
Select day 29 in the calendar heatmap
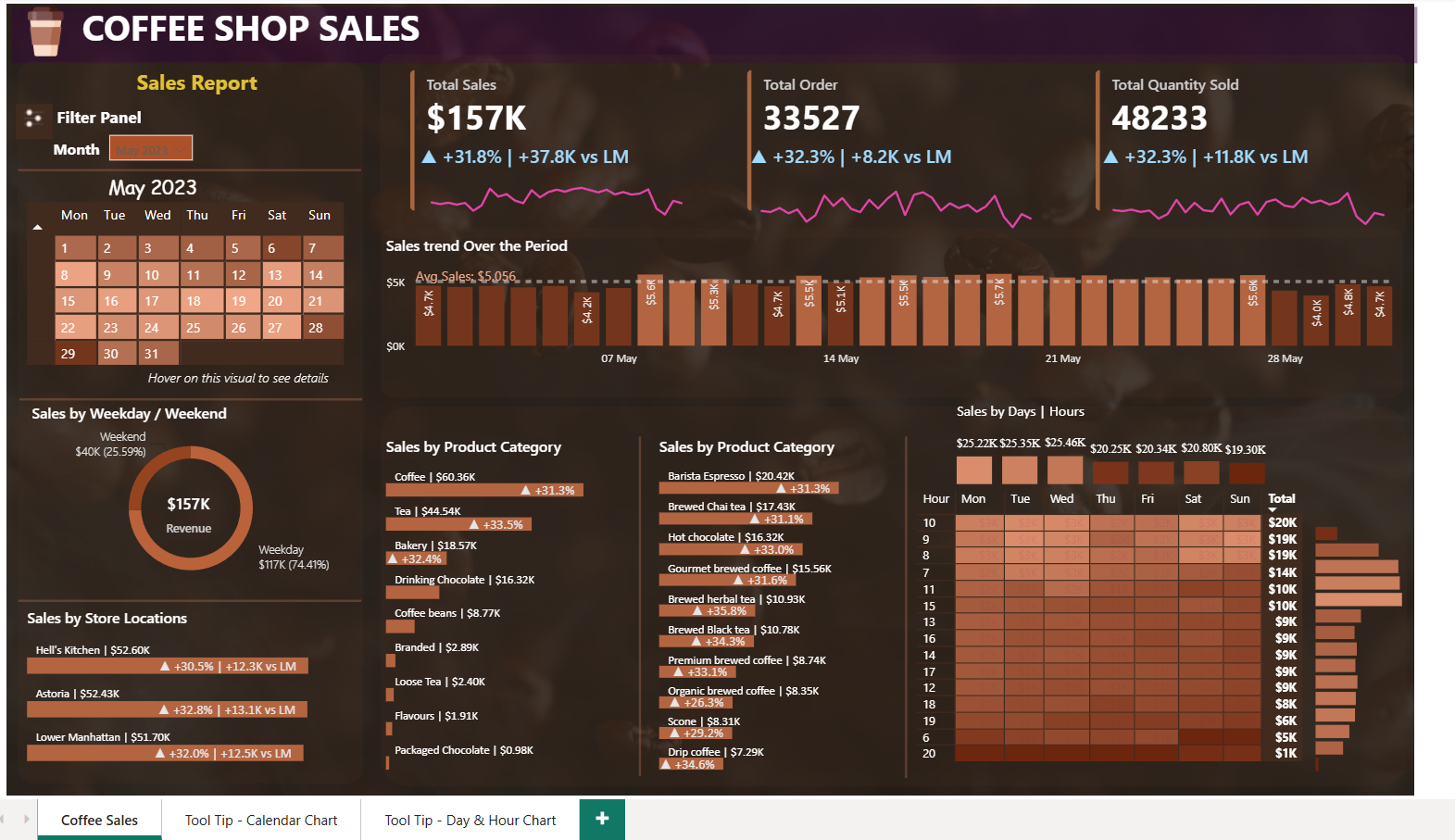pyautogui.click(x=75, y=354)
